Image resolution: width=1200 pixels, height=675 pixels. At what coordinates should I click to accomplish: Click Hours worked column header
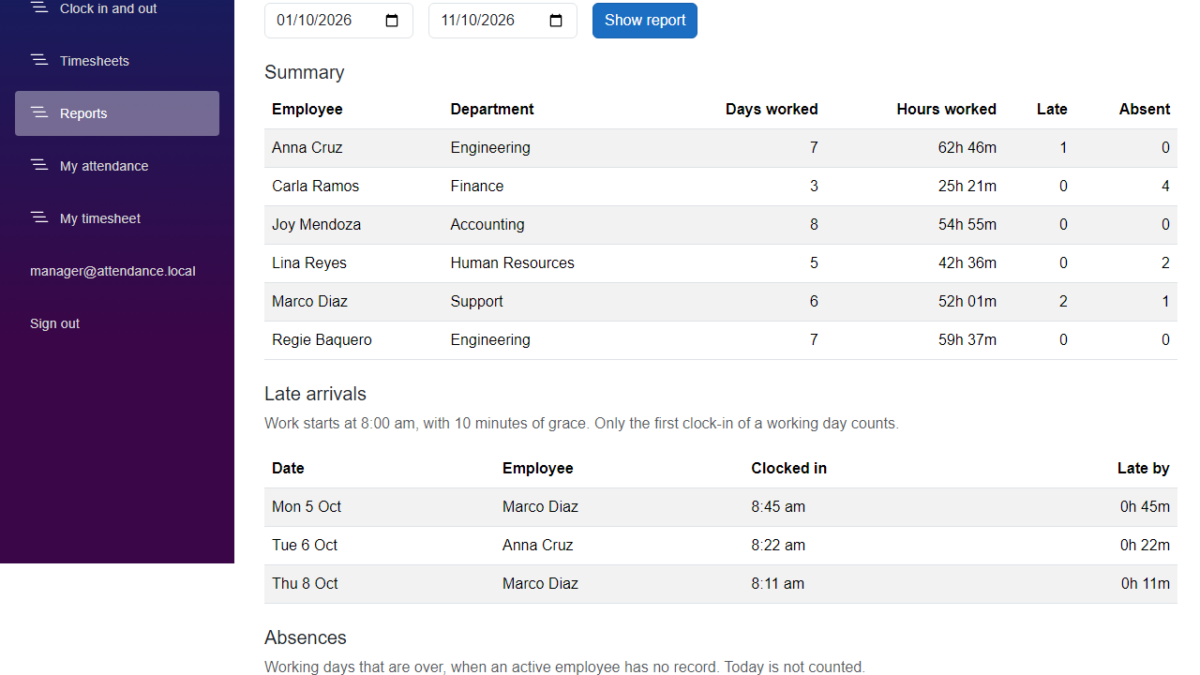[946, 109]
